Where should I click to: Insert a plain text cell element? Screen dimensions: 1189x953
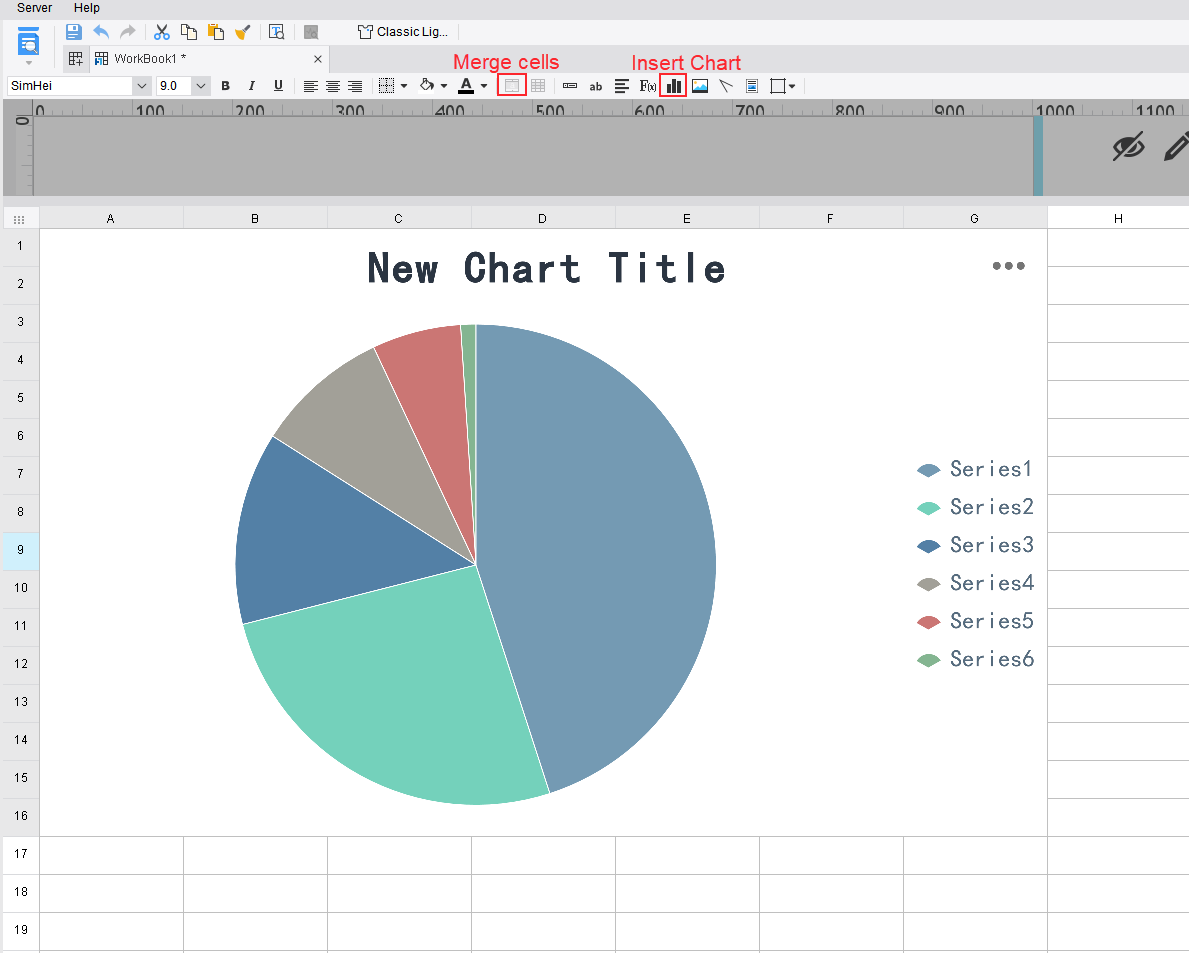coord(570,86)
